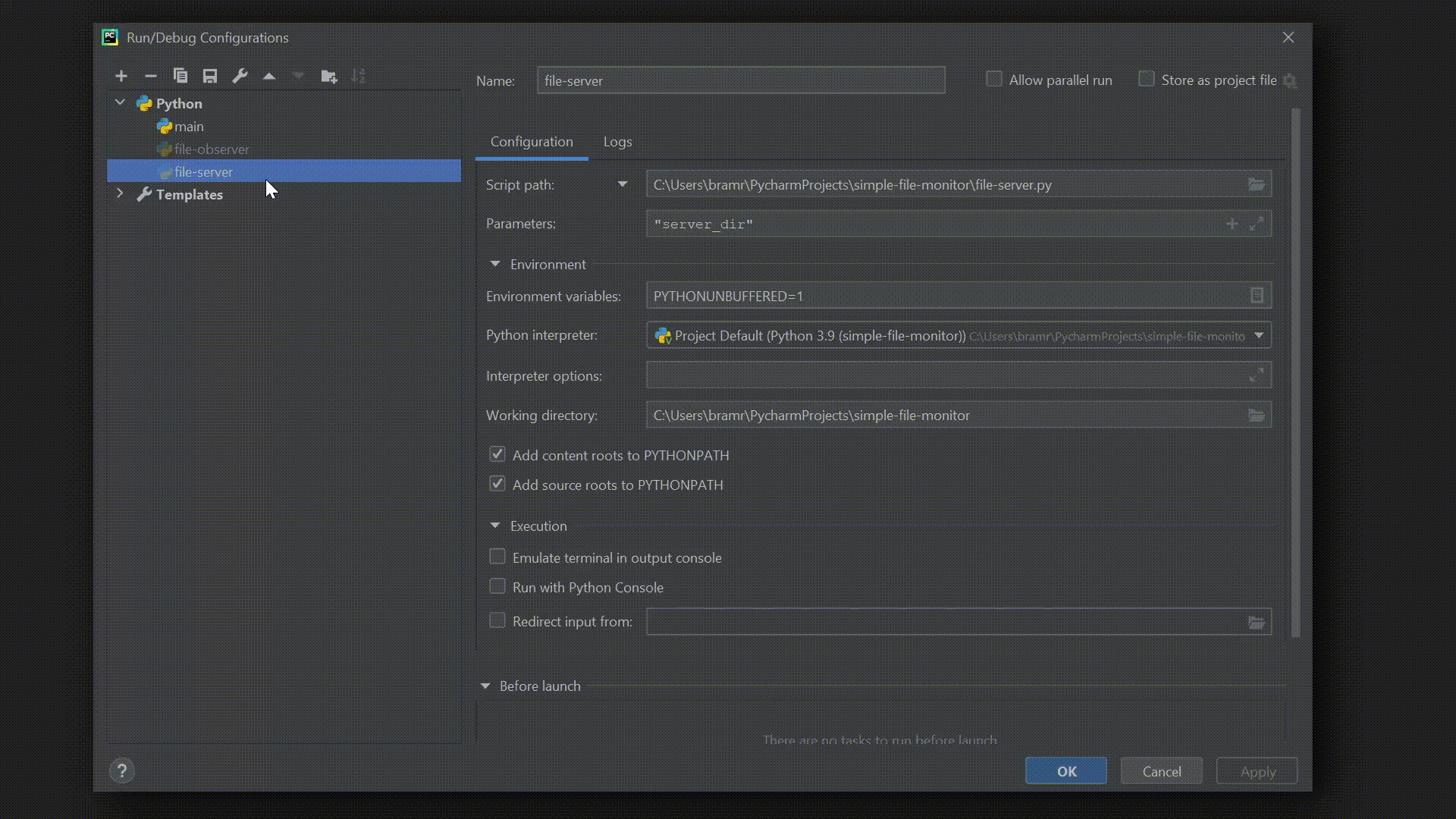Toggle Emulate terminal in output console
Image resolution: width=1456 pixels, height=819 pixels.
click(x=497, y=557)
